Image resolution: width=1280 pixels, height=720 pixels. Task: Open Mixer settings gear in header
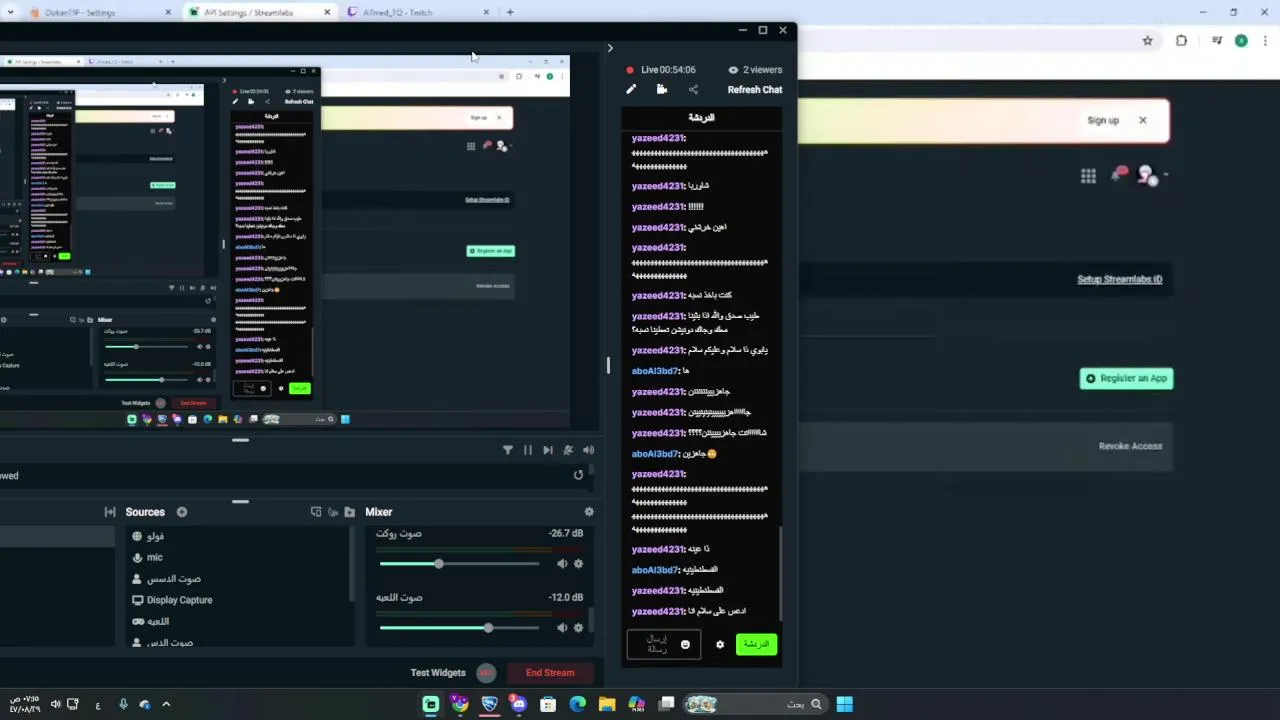coord(589,512)
